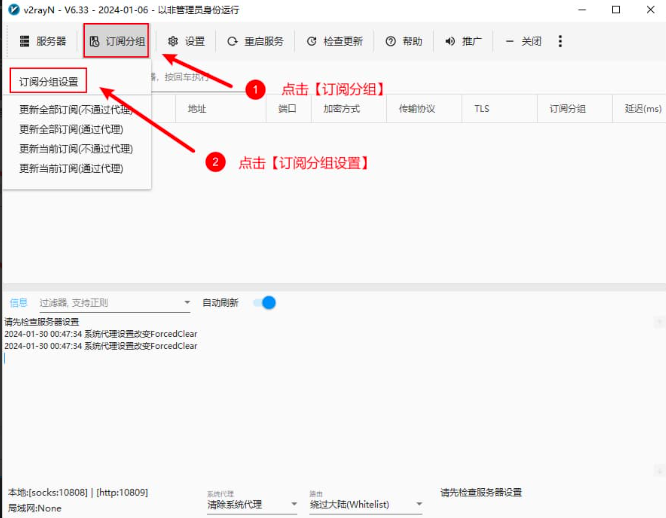This screenshot has height=518, width=666.
Task: Click the 信息 label in log panel
Action: pos(19,303)
